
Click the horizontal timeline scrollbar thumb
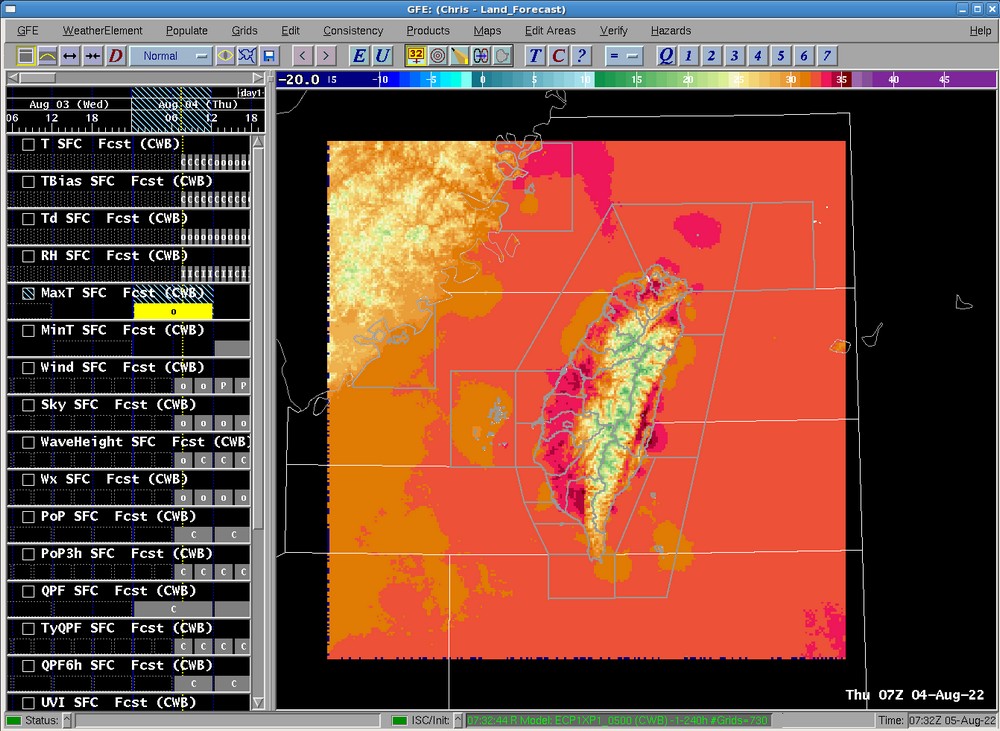[x=37, y=78]
